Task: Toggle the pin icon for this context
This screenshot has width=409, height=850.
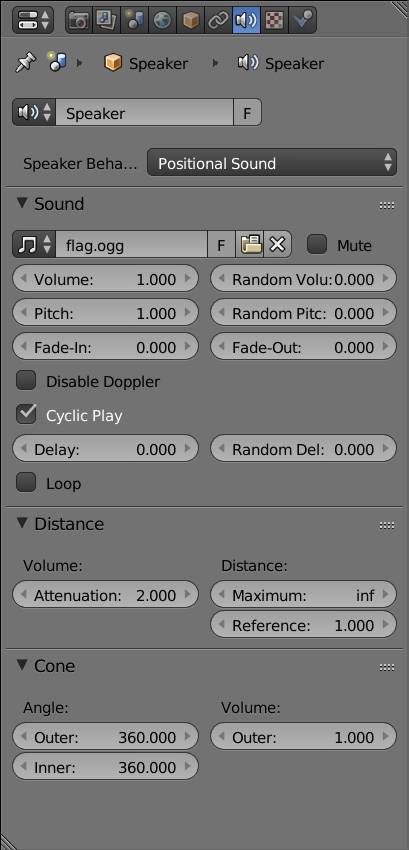Action: coord(25,63)
